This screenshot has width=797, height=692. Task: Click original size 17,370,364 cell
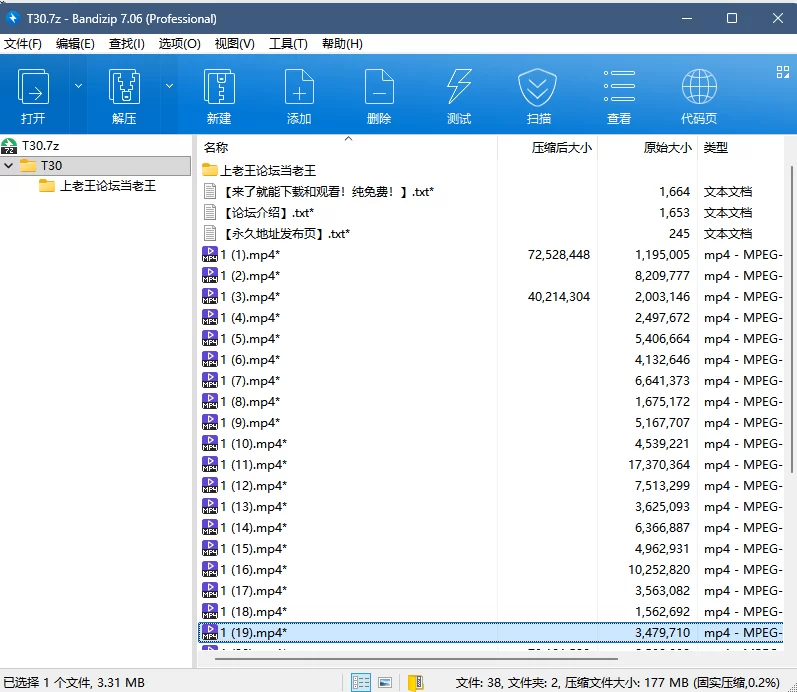pyautogui.click(x=659, y=464)
